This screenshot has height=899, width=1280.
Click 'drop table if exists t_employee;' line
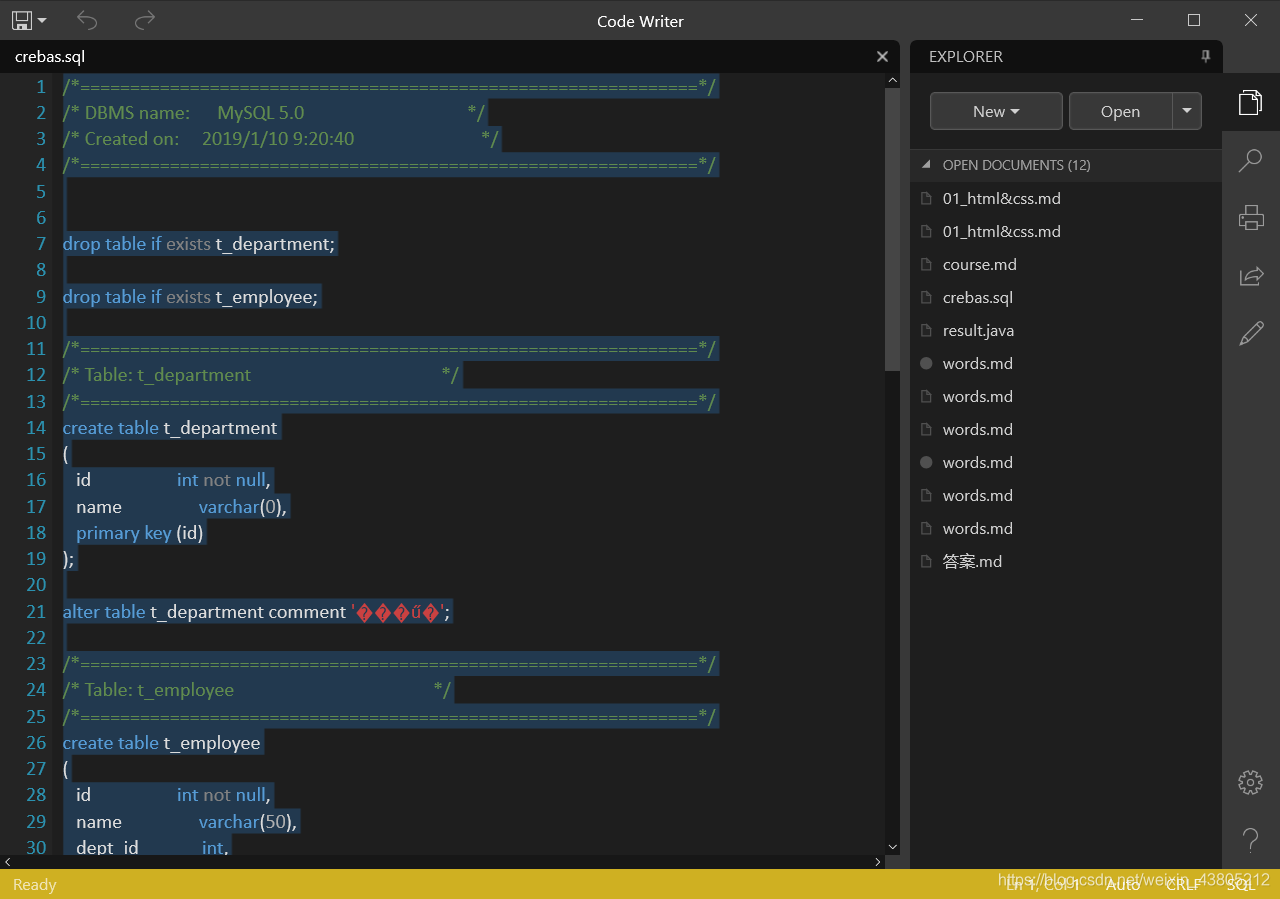190,296
